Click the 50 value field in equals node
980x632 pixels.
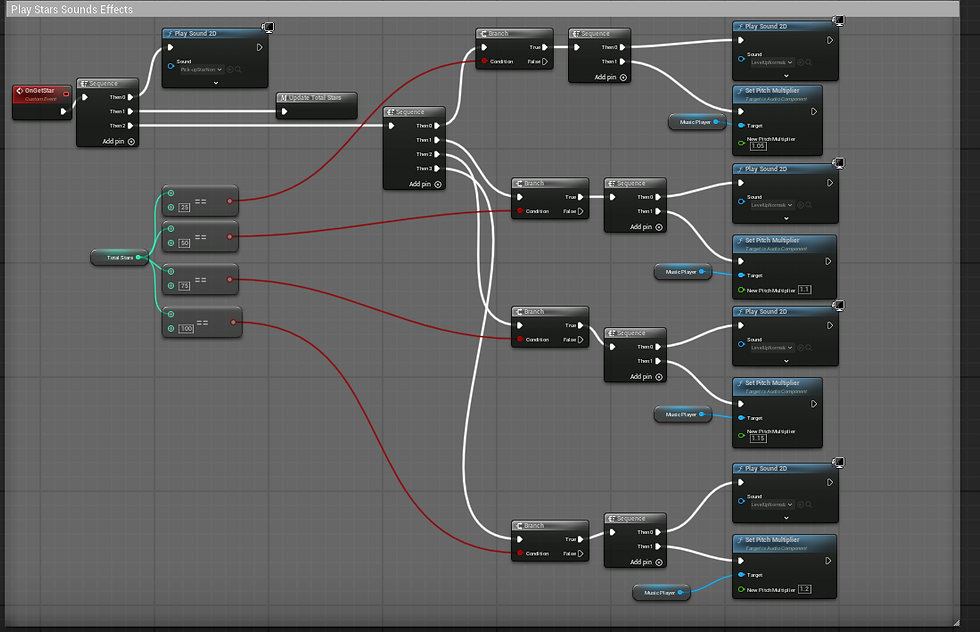click(184, 243)
